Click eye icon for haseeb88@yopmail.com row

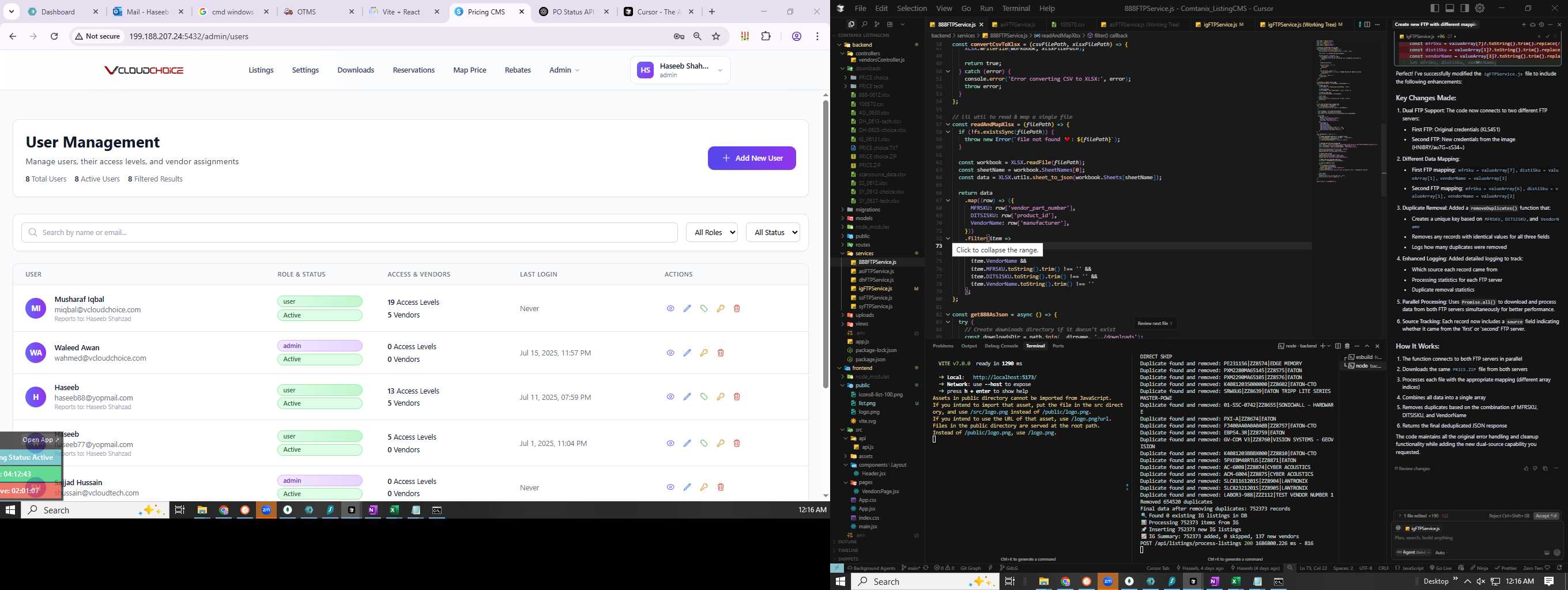(x=670, y=396)
